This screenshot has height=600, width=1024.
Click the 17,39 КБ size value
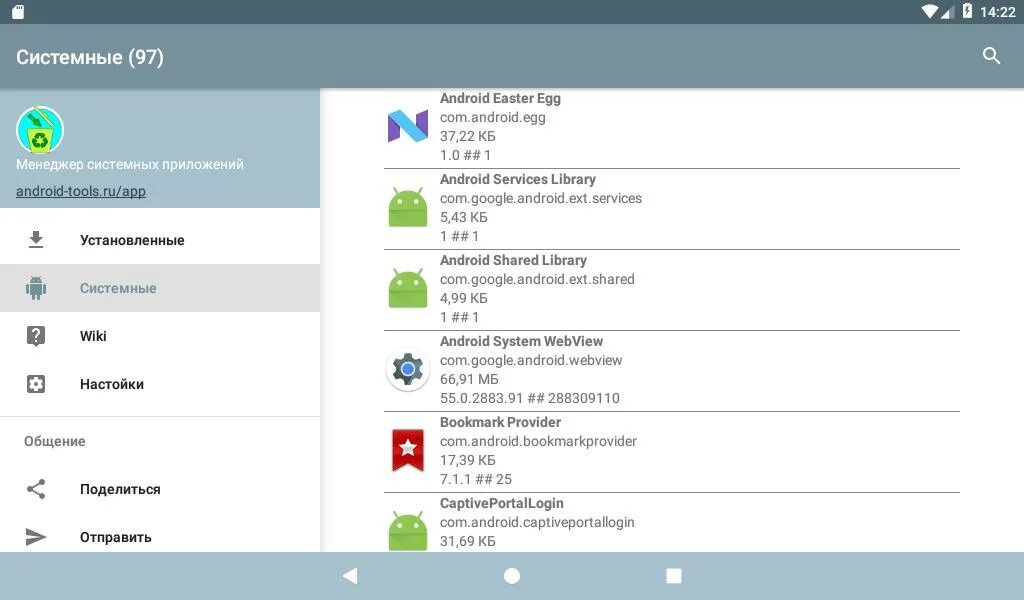(468, 460)
